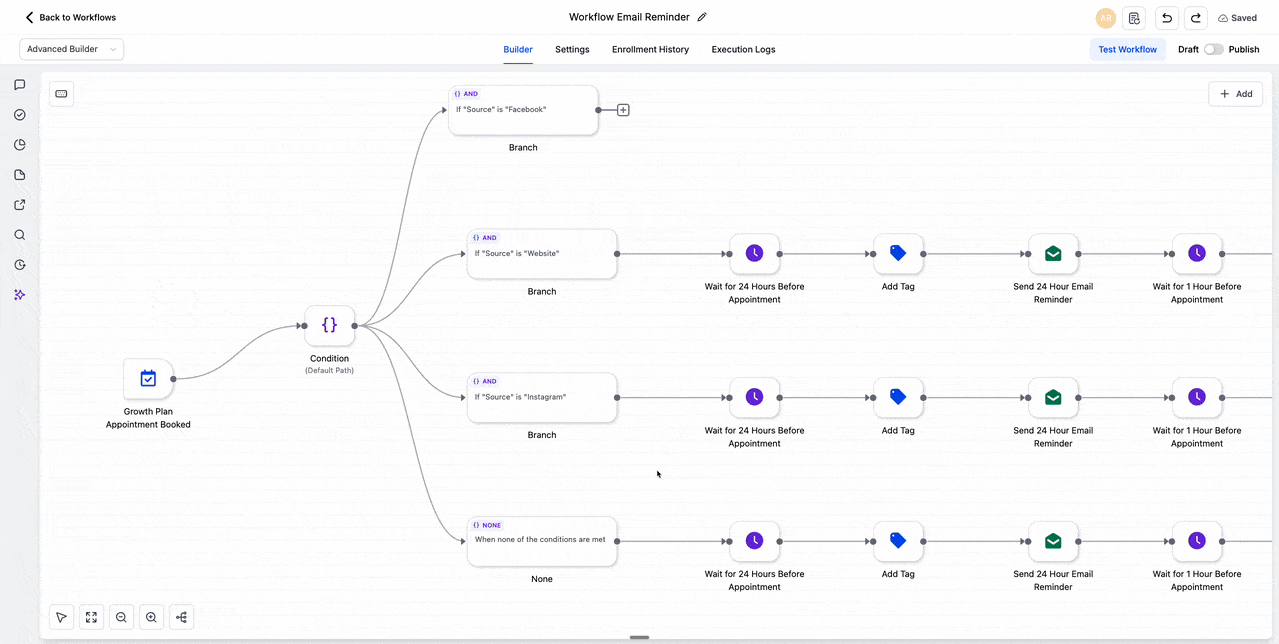Click the undo arrow icon
Viewport: 1279px width, 644px height.
(x=1166, y=18)
